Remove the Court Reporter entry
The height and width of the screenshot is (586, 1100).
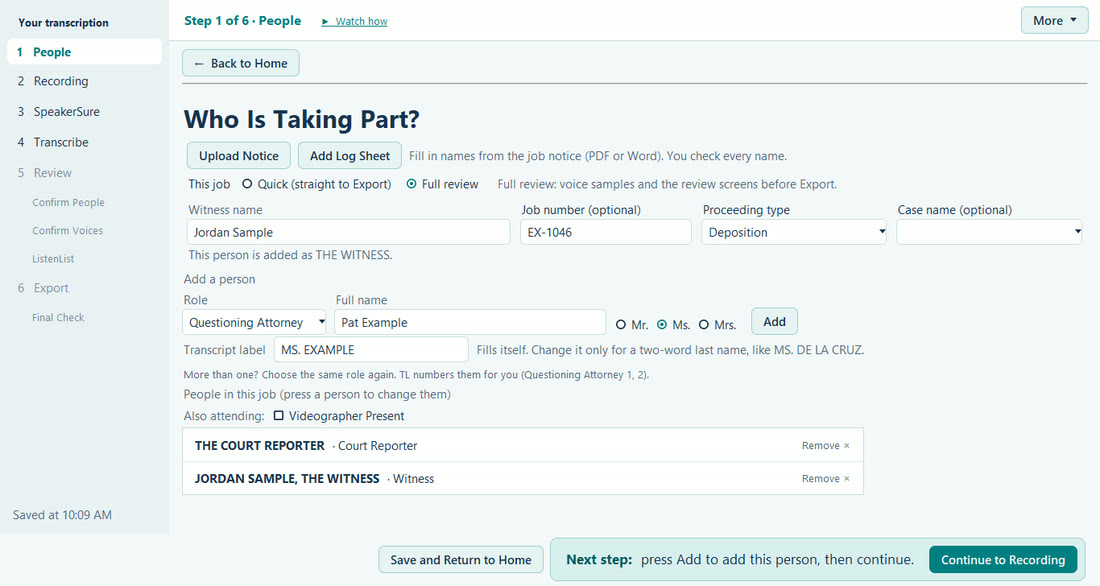tap(826, 446)
